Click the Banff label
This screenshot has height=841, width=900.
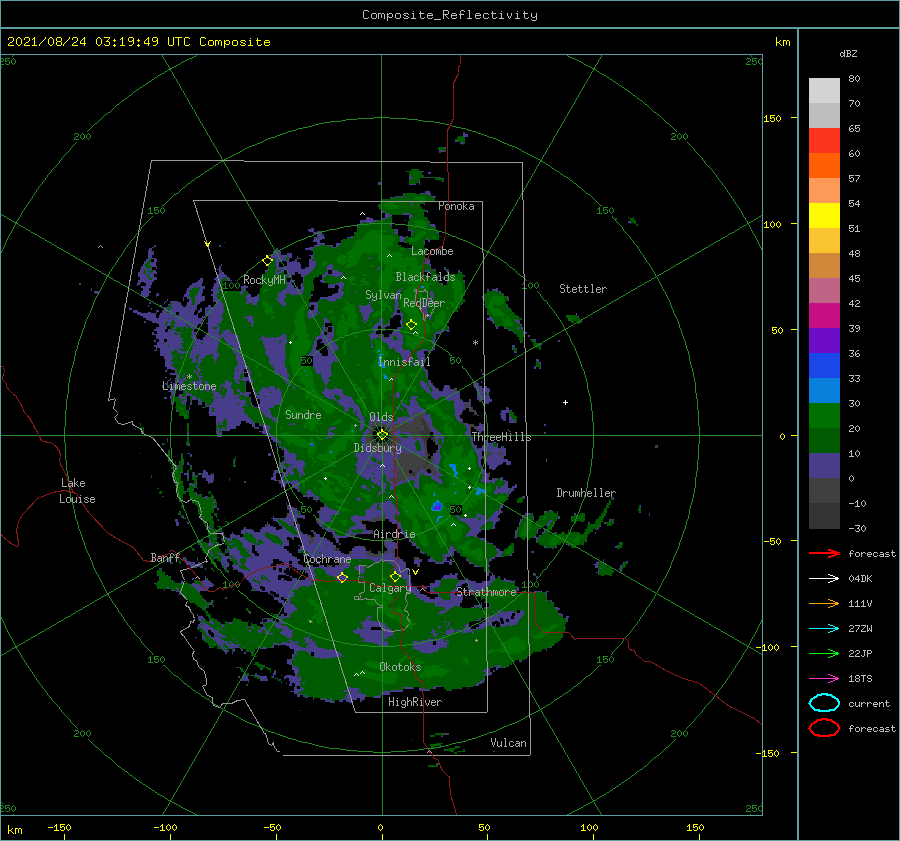tap(165, 557)
